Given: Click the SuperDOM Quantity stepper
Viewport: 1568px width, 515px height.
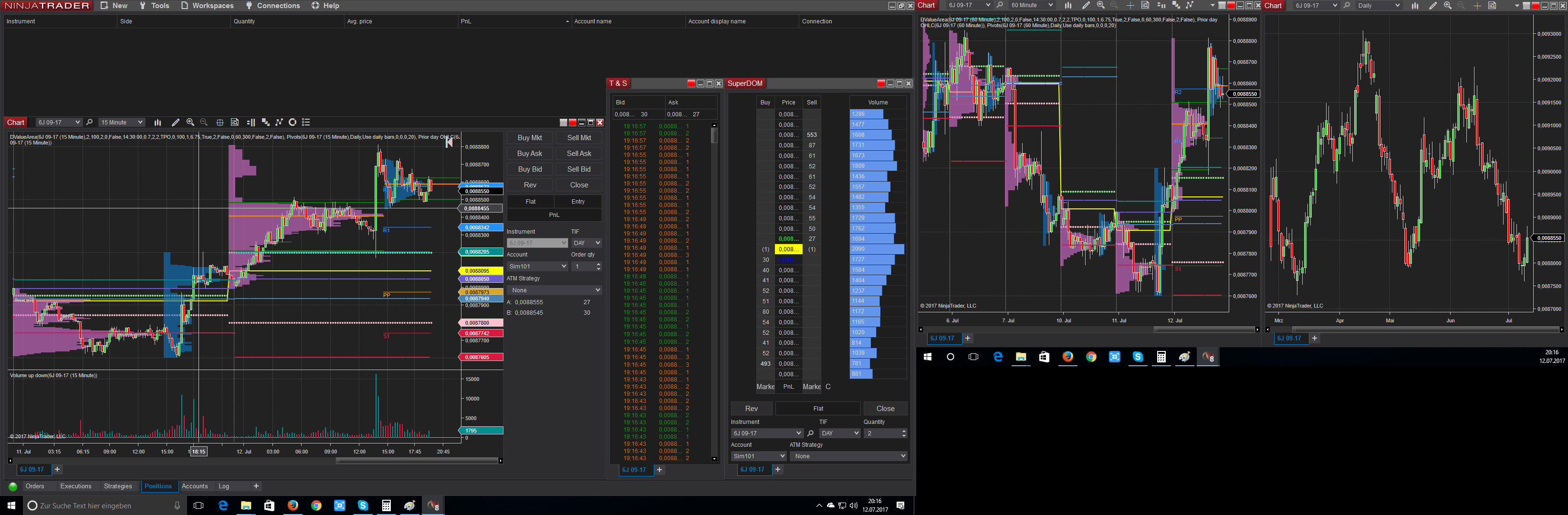Looking at the screenshot, I should (x=904, y=433).
